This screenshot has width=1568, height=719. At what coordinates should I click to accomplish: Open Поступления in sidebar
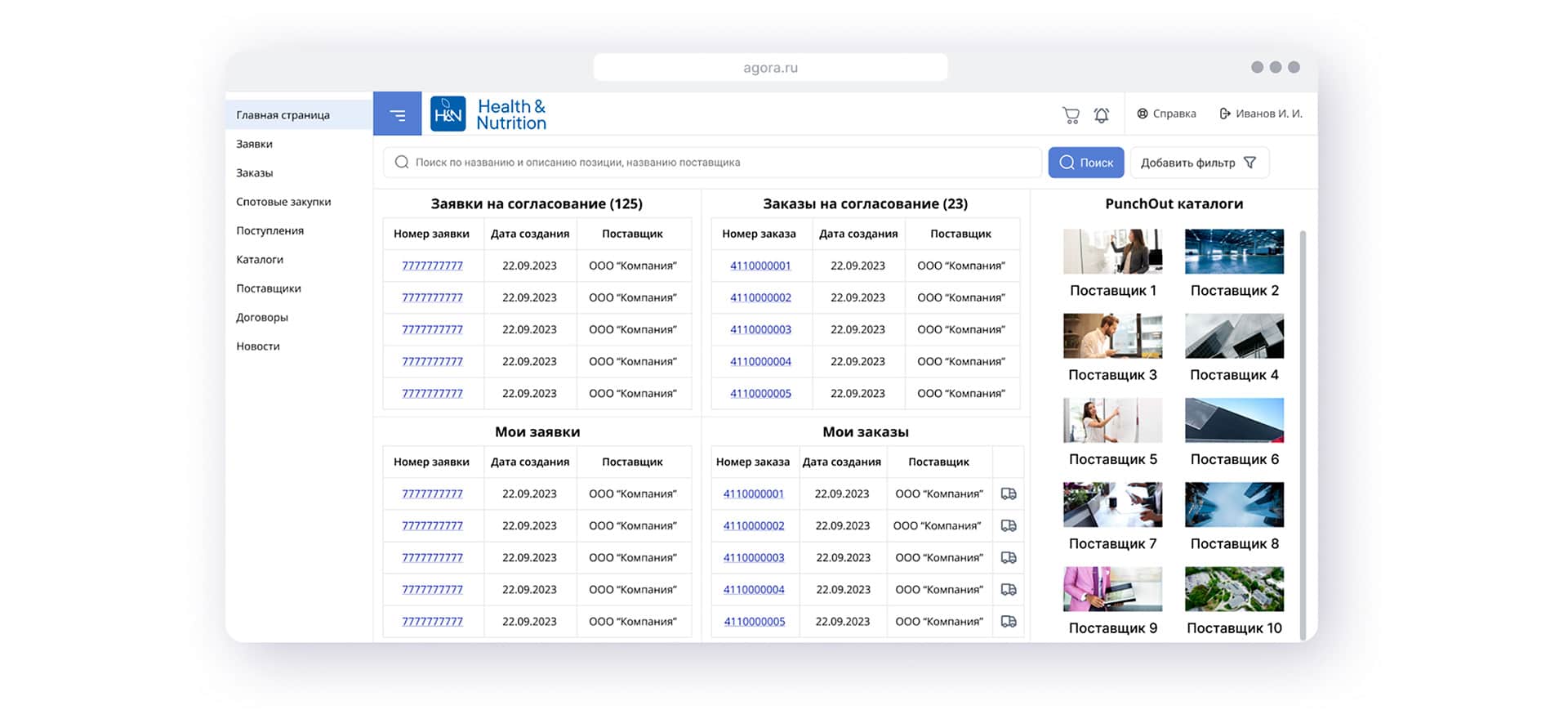click(269, 230)
